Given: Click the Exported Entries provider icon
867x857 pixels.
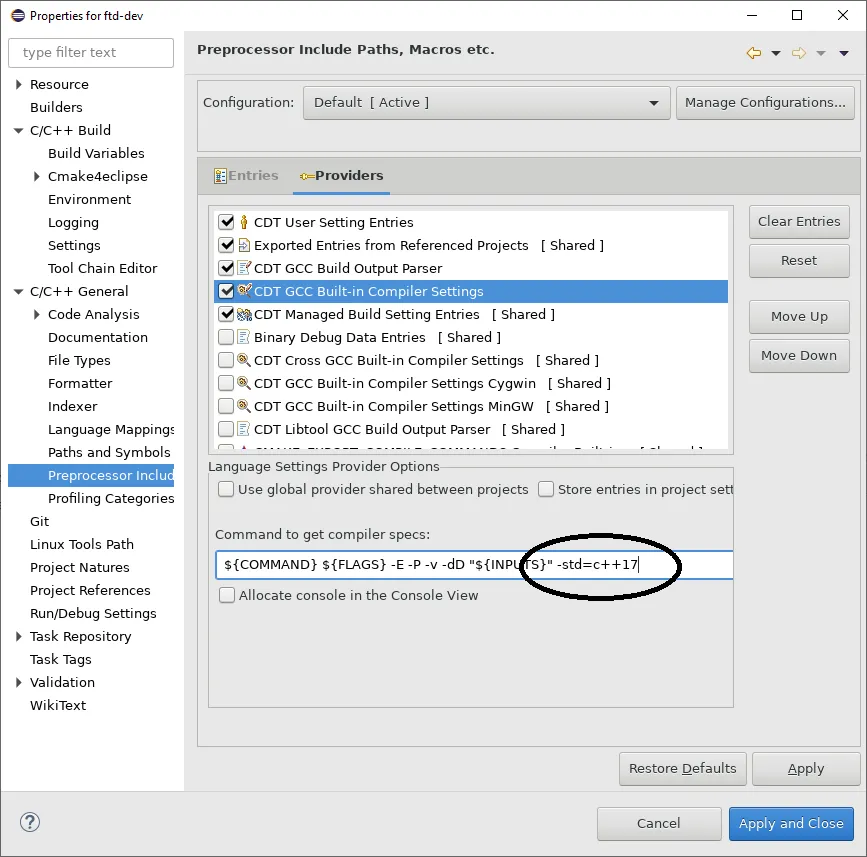Looking at the screenshot, I should [x=244, y=245].
